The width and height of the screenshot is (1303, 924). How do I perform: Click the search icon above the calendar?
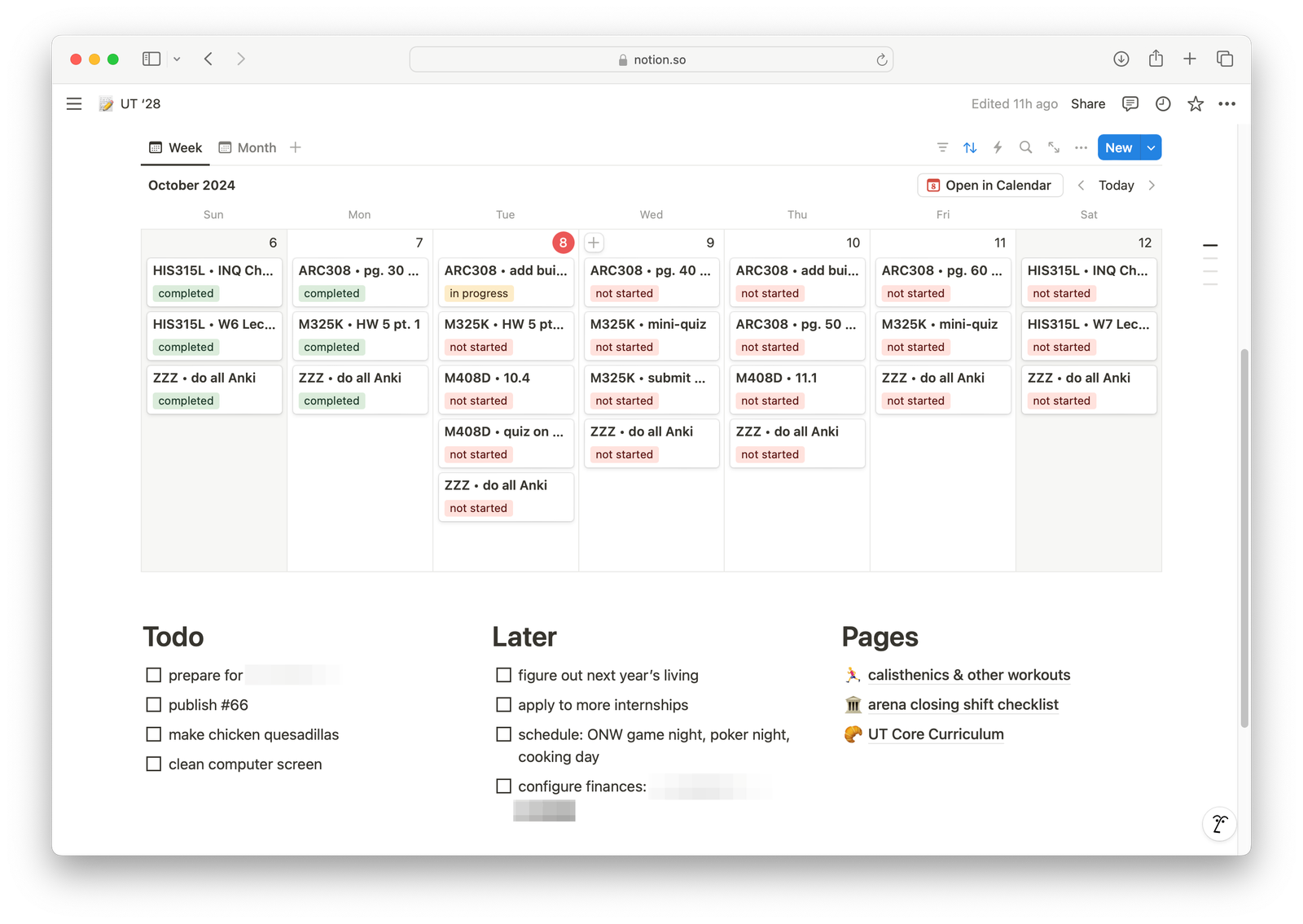tap(1025, 147)
